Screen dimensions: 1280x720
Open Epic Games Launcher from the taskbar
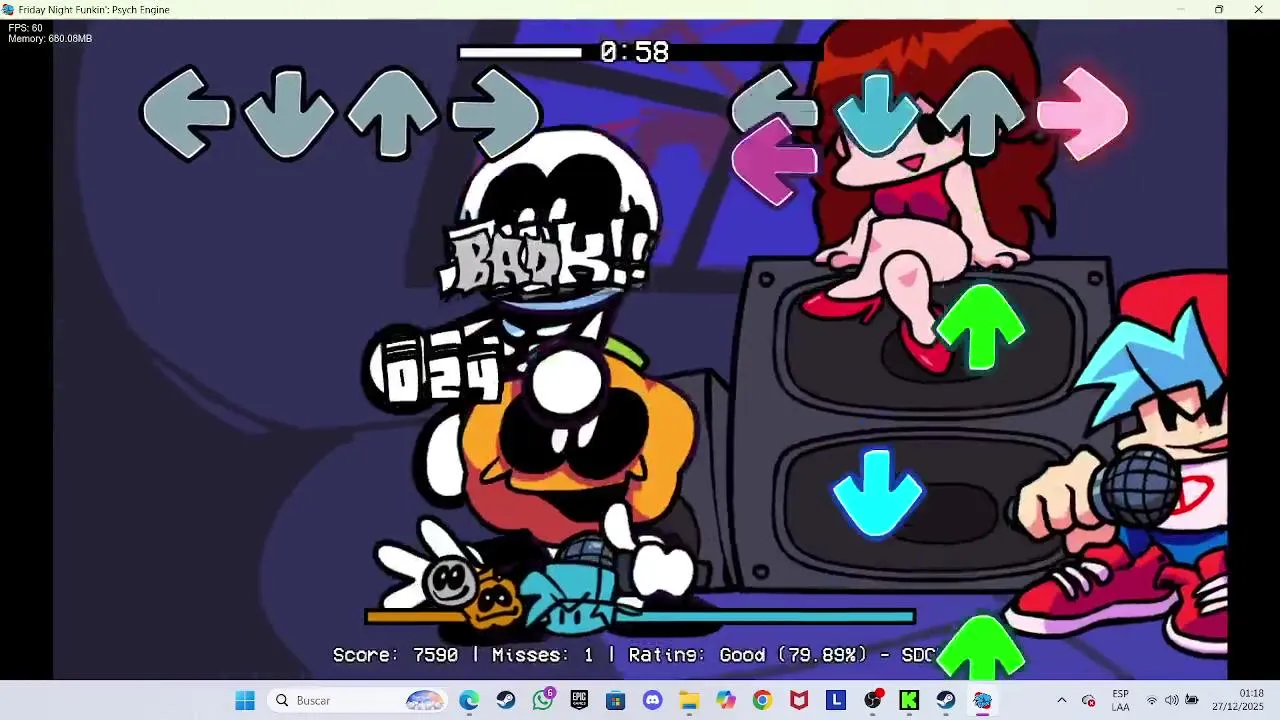[579, 701]
